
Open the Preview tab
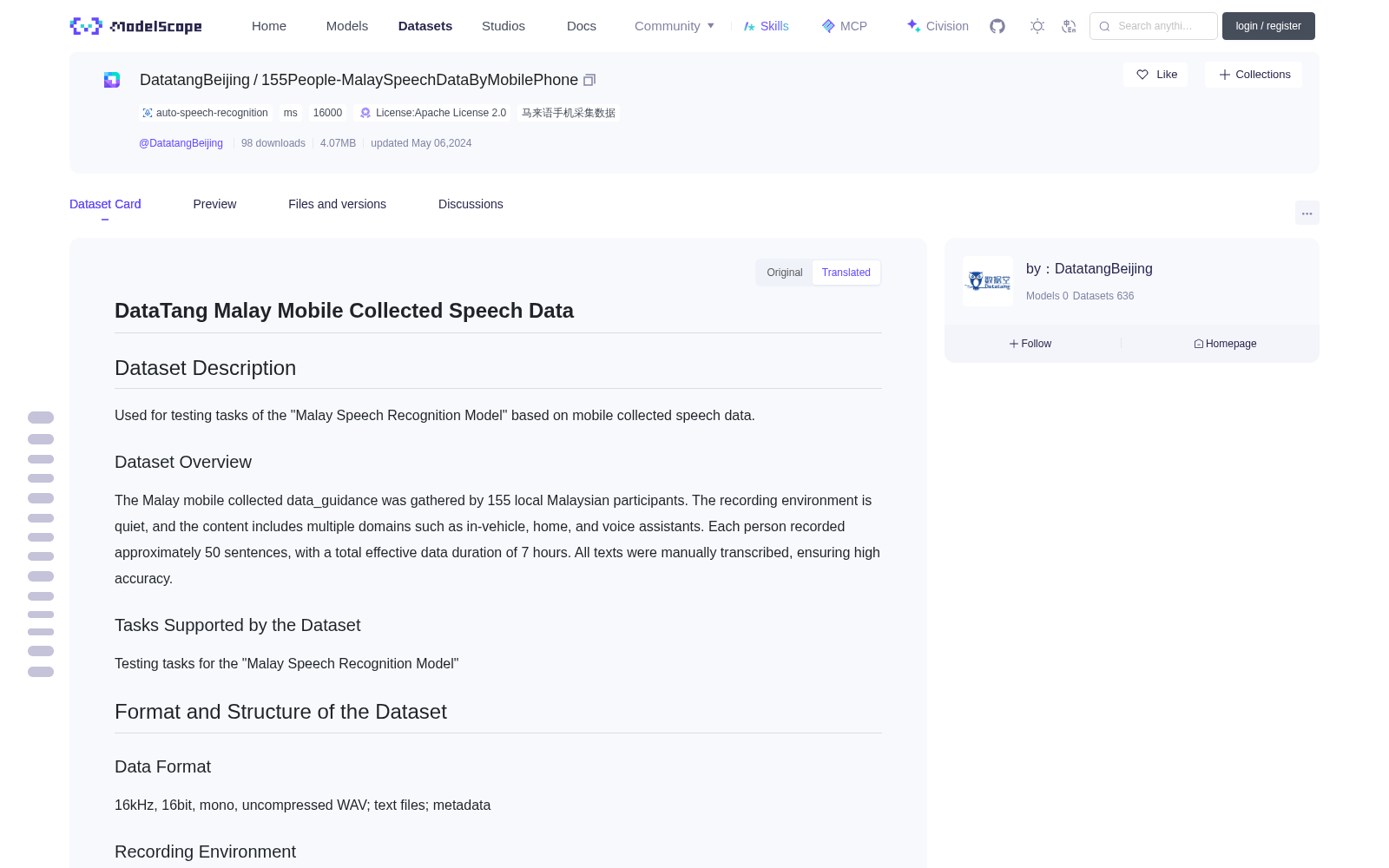[x=214, y=204]
